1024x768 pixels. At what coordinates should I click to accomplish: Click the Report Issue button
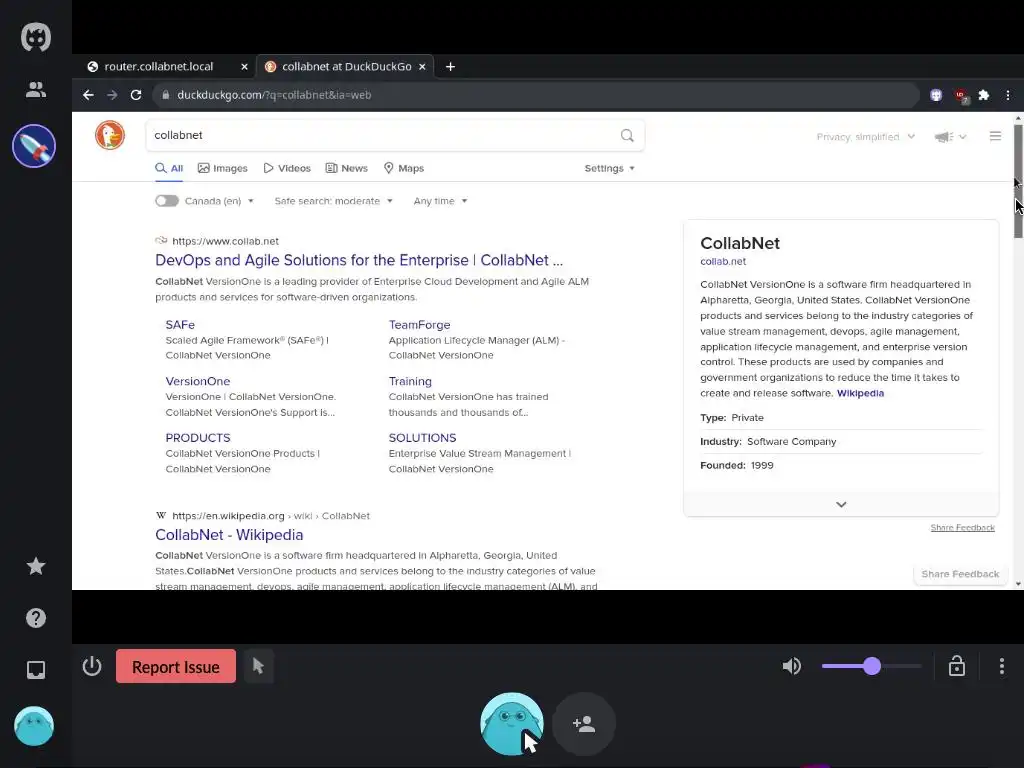tap(176, 666)
